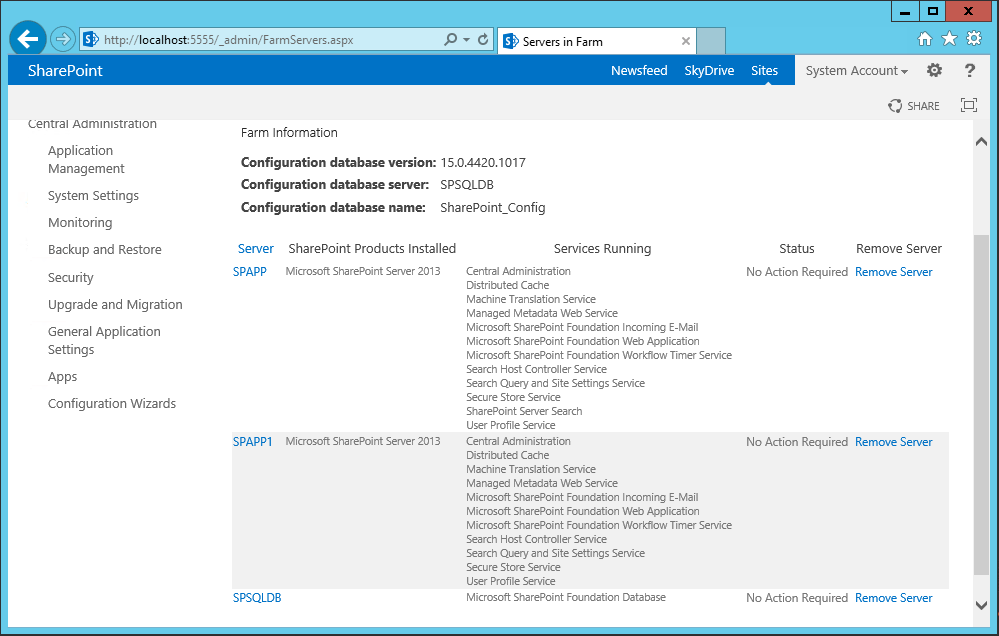
Task: Open General Application Settings link
Action: 104,340
